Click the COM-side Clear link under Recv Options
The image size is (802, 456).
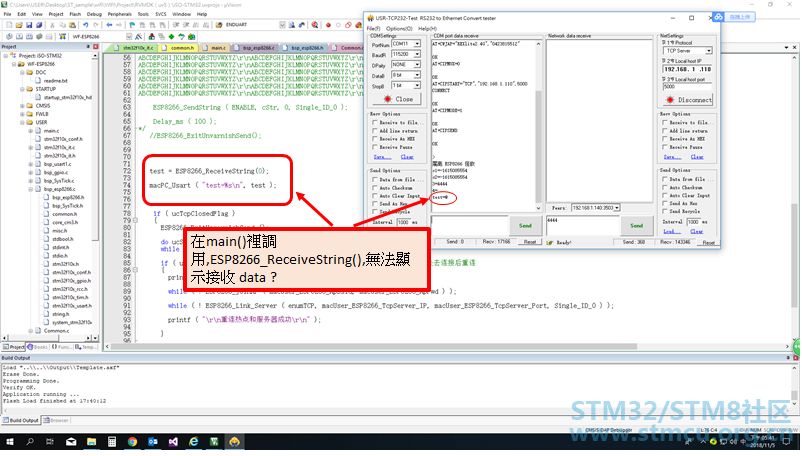[407, 157]
